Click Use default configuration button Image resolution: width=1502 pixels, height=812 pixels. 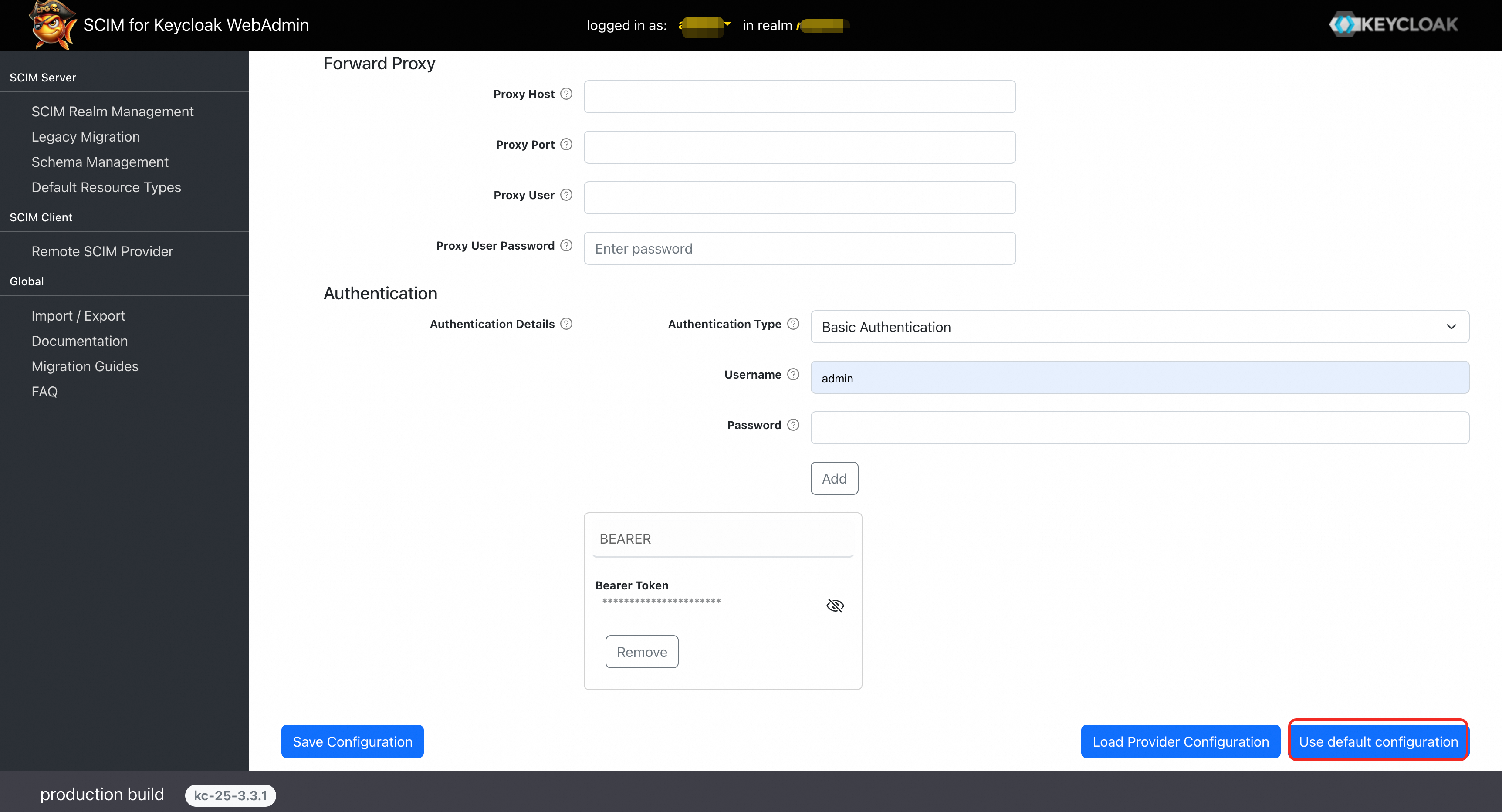coord(1378,741)
